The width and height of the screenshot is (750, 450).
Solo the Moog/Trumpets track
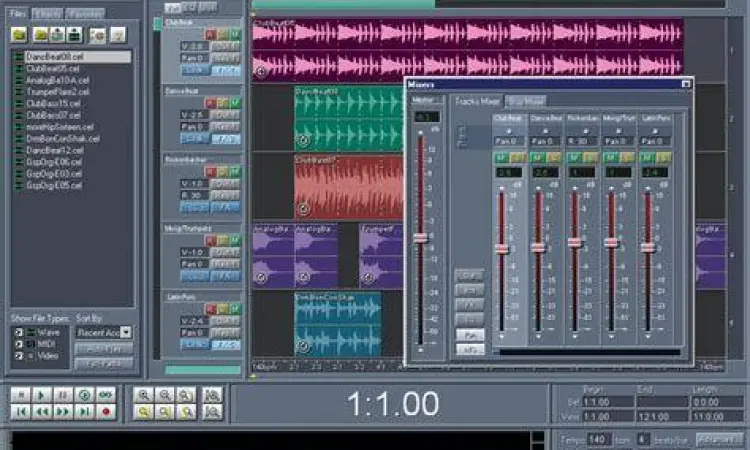click(x=223, y=240)
